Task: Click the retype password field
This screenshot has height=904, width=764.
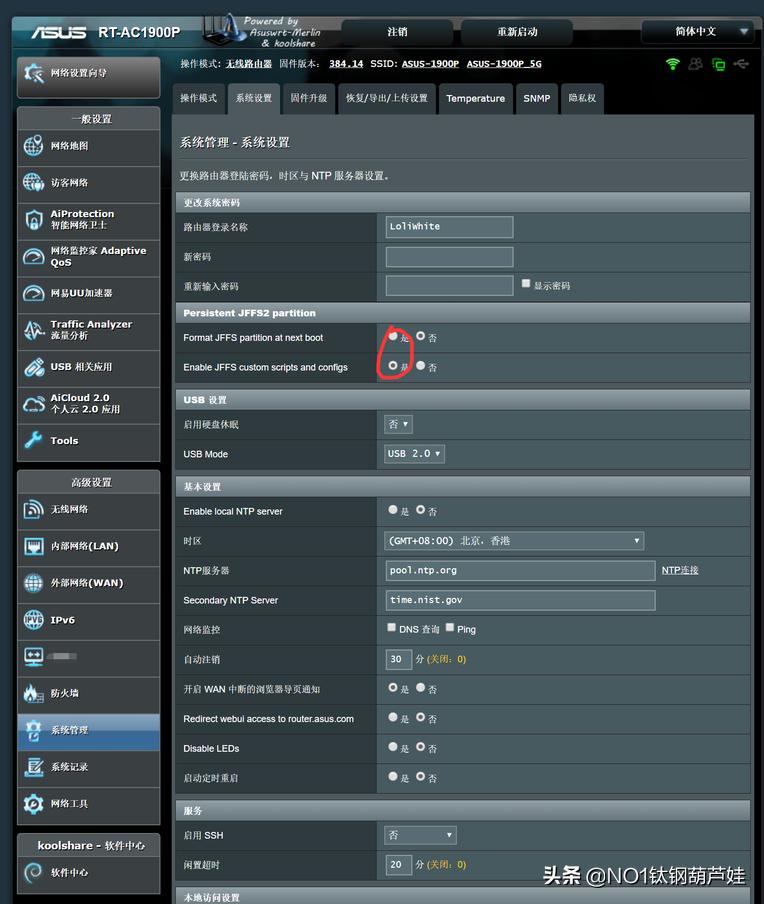Action: (449, 285)
